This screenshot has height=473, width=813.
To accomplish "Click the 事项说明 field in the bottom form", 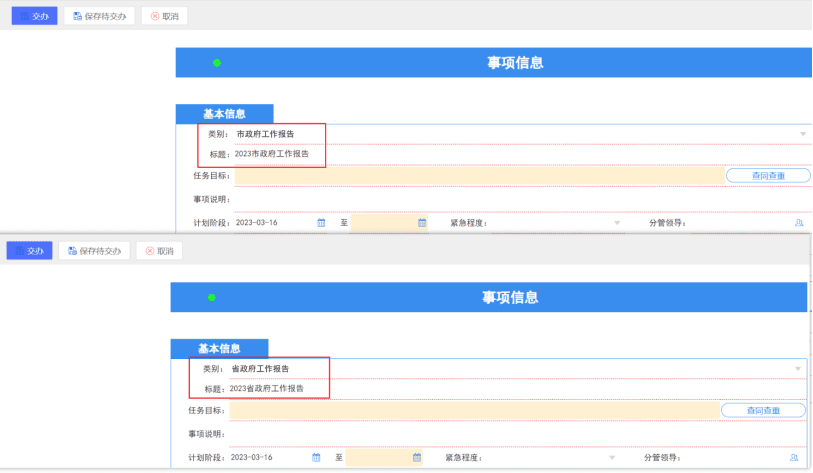I will (517, 434).
